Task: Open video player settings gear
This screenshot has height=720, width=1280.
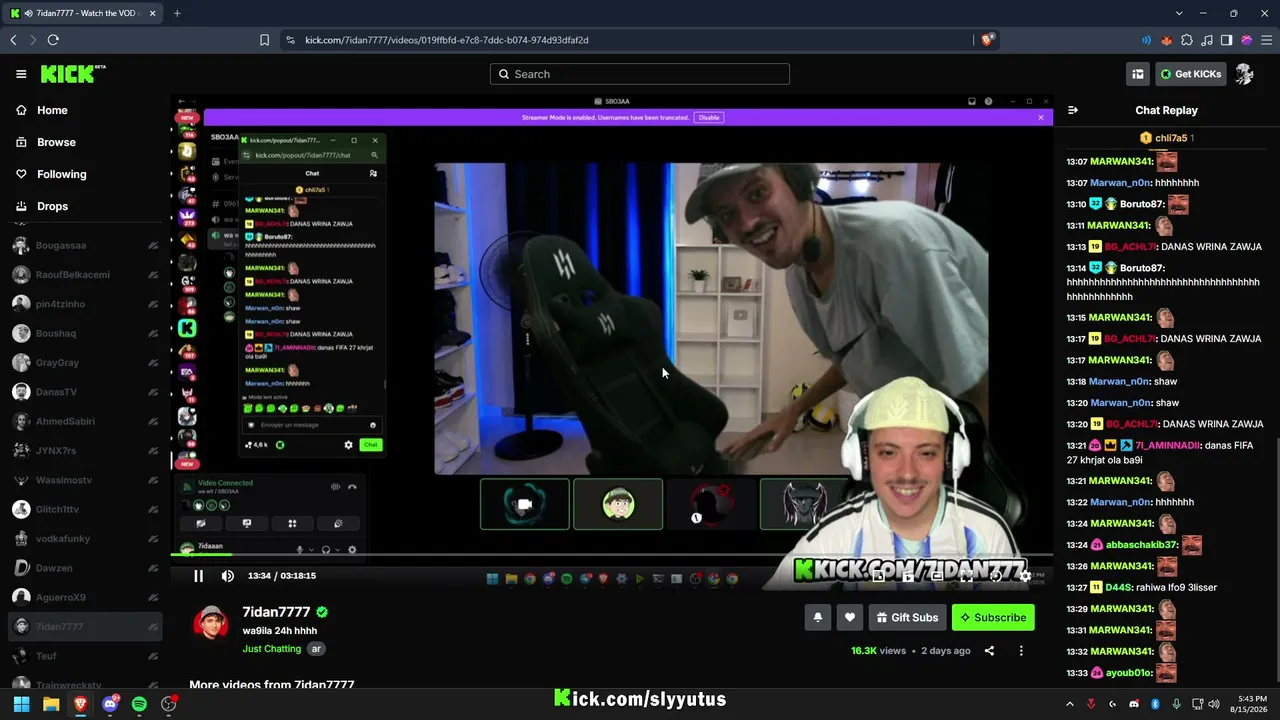Action: (1025, 576)
